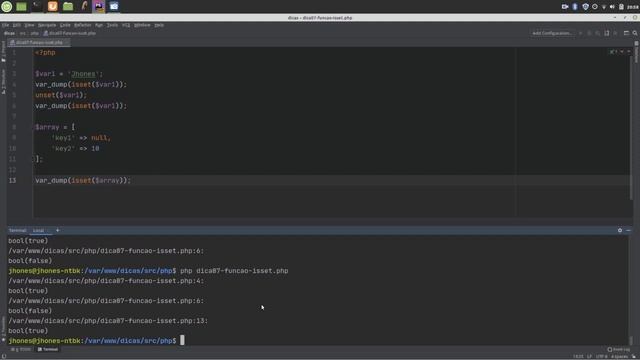The width and height of the screenshot is (640, 360).
Task: Open the volume control in tray
Action: pos(612,7)
